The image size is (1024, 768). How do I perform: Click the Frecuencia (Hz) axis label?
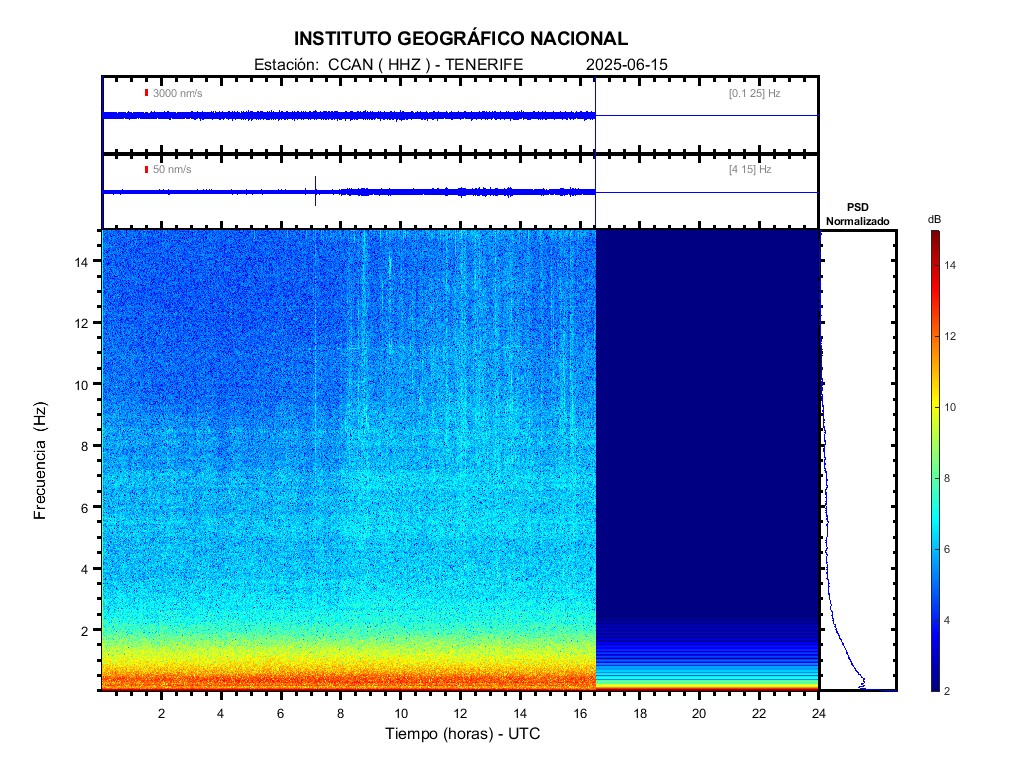(x=40, y=460)
